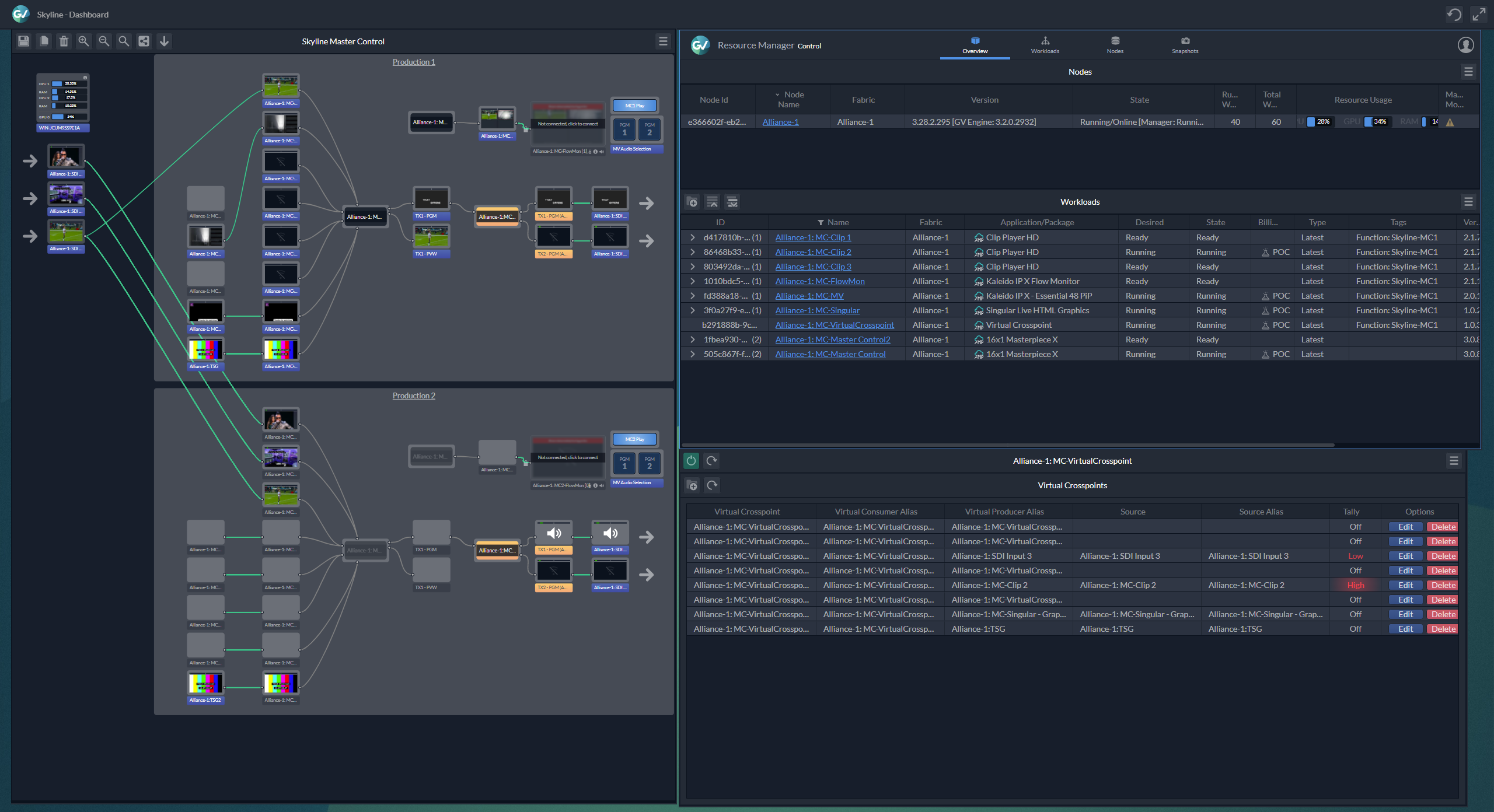
Task: Click the CPU usage bar showing 28%
Action: [1320, 122]
